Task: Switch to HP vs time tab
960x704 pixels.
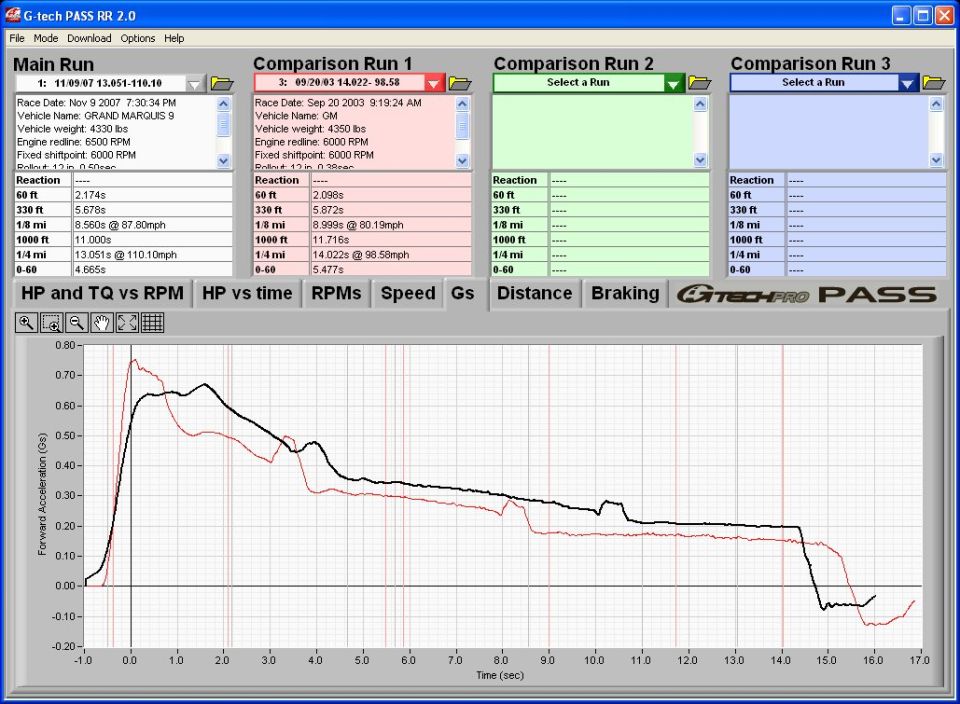Action: pyautogui.click(x=247, y=293)
